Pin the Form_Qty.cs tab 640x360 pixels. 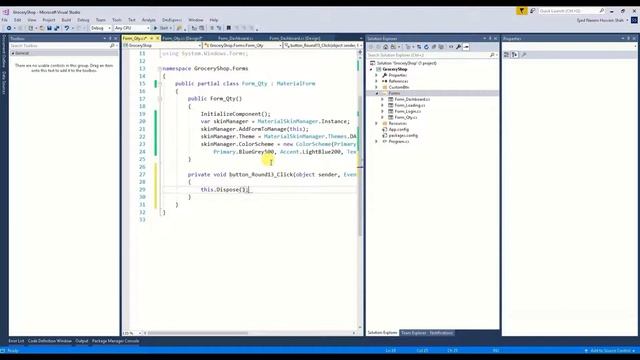(x=151, y=38)
